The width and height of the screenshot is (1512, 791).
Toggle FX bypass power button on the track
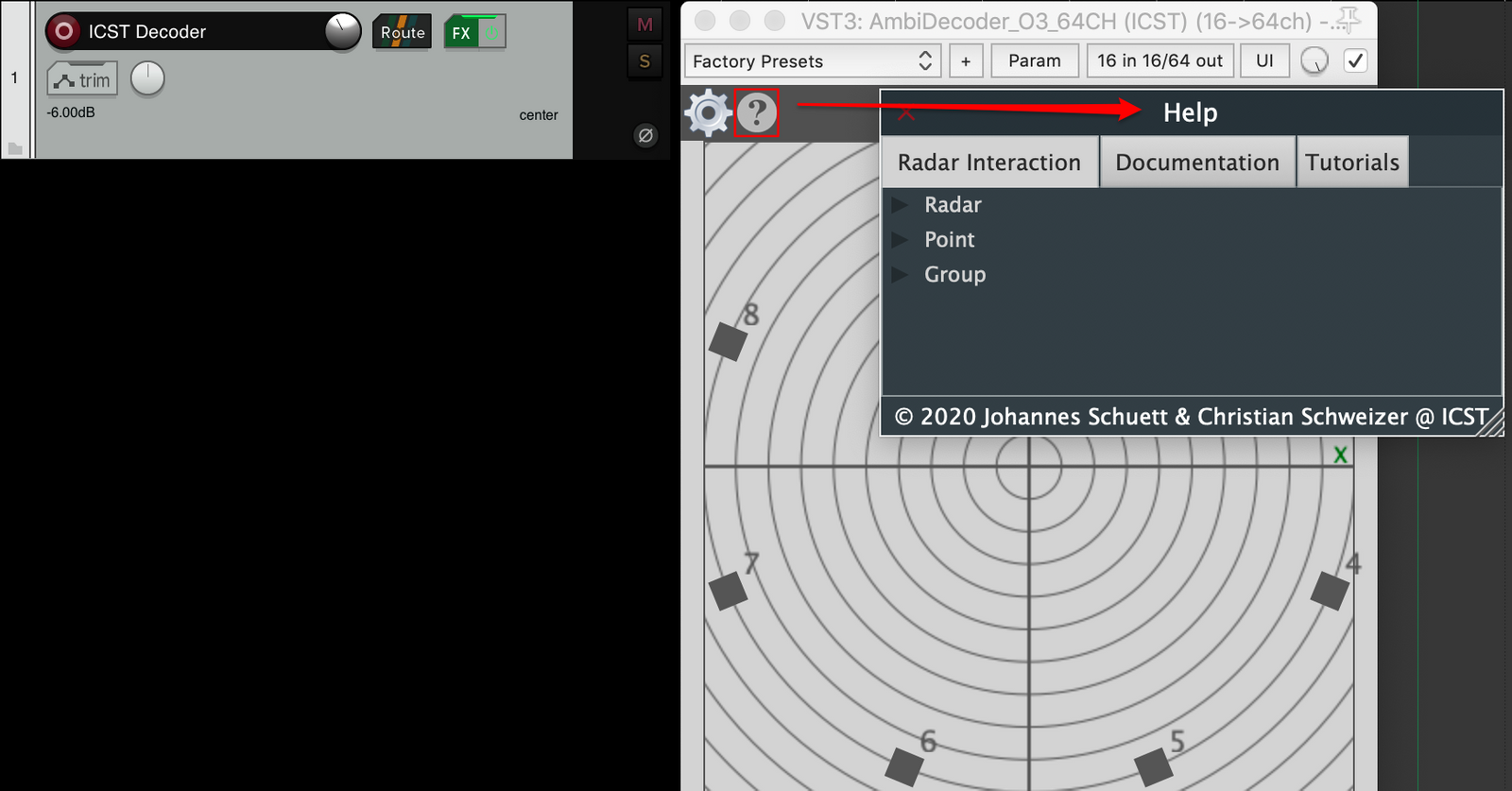(x=492, y=32)
